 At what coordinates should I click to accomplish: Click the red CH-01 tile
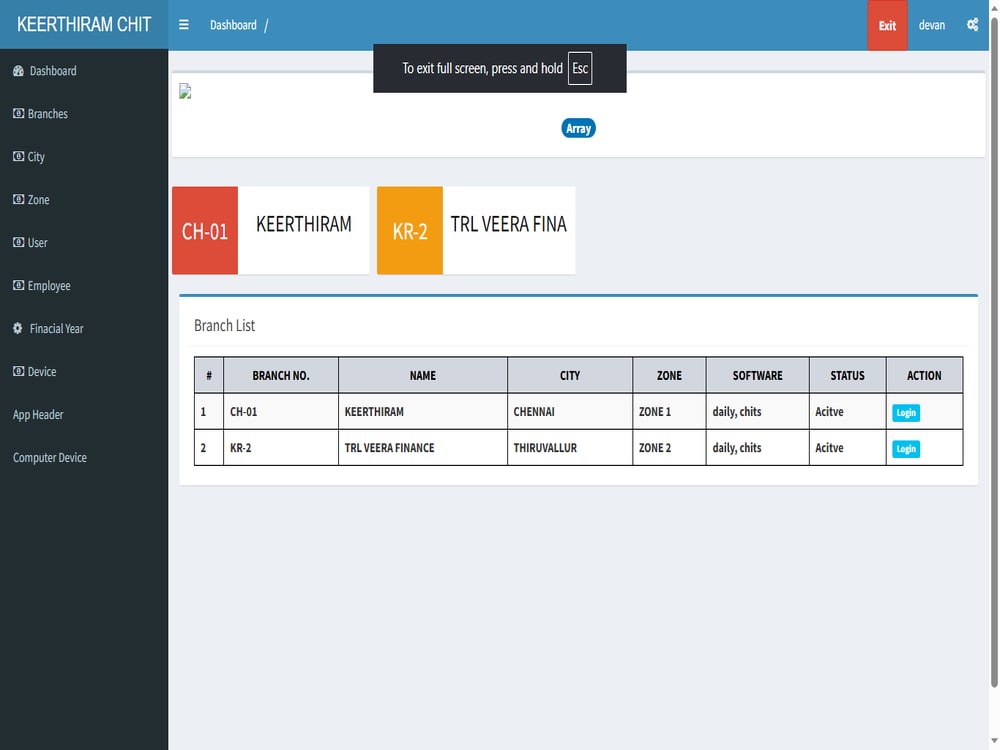tap(205, 230)
